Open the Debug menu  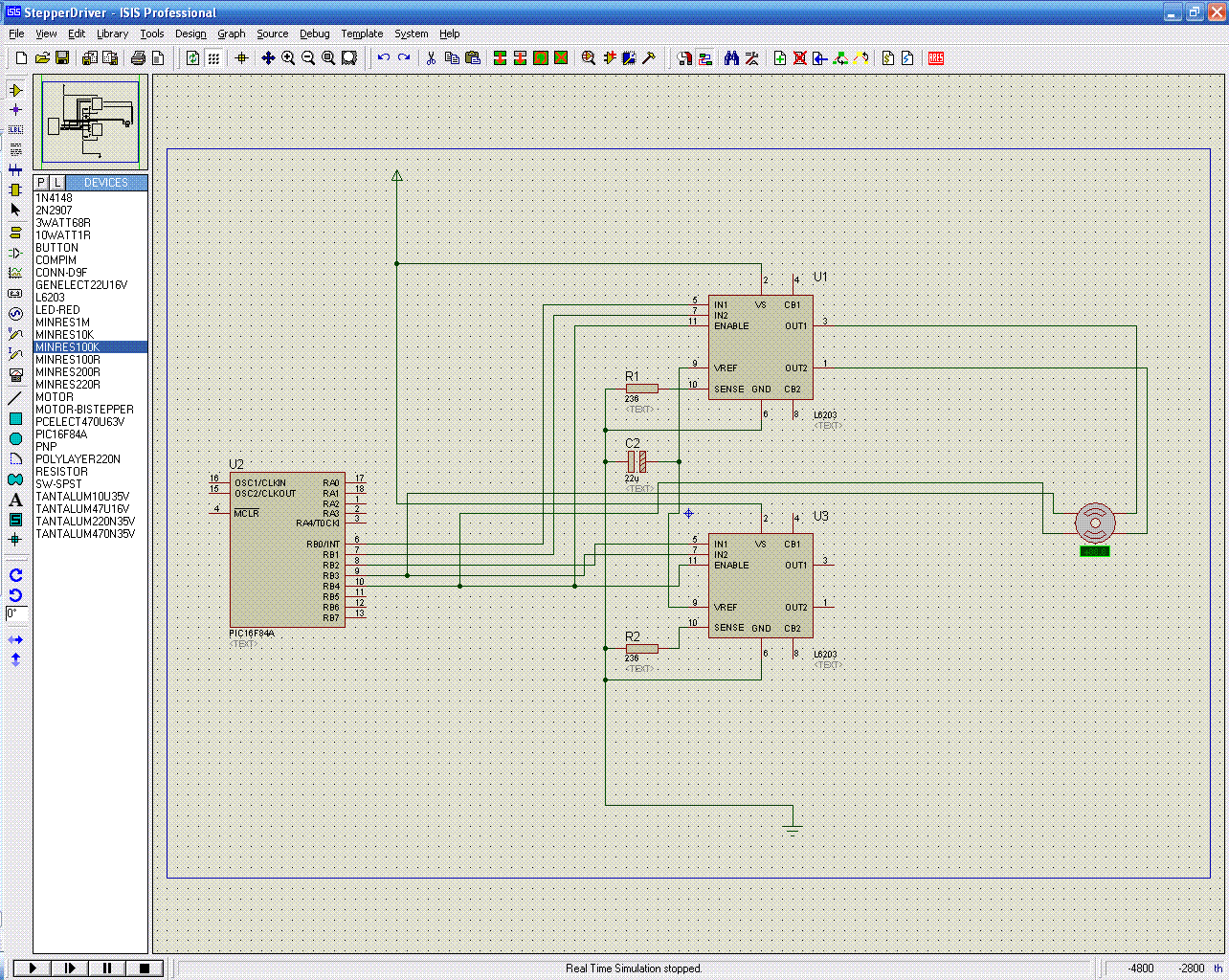[315, 33]
